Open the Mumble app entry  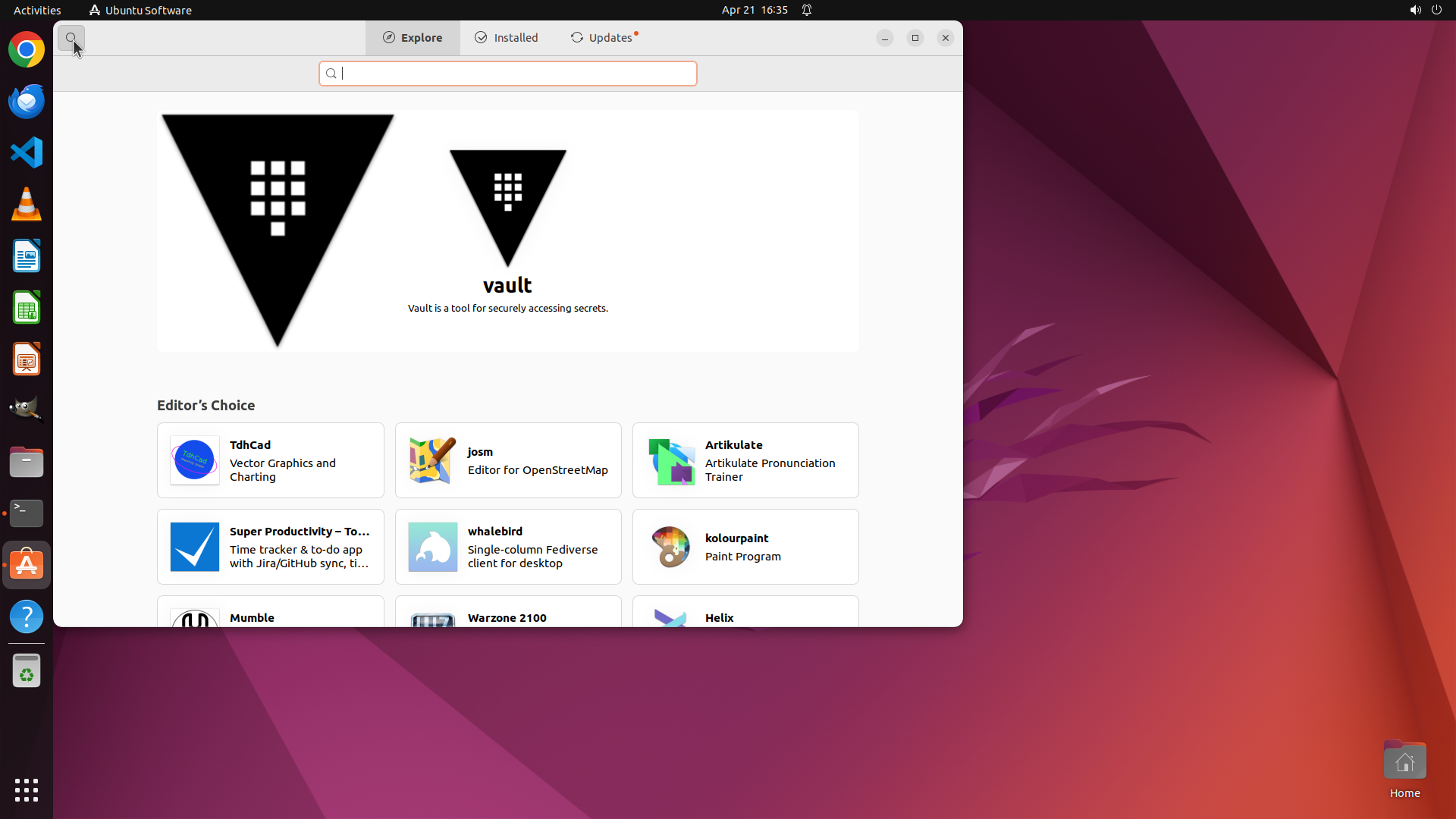point(270,617)
